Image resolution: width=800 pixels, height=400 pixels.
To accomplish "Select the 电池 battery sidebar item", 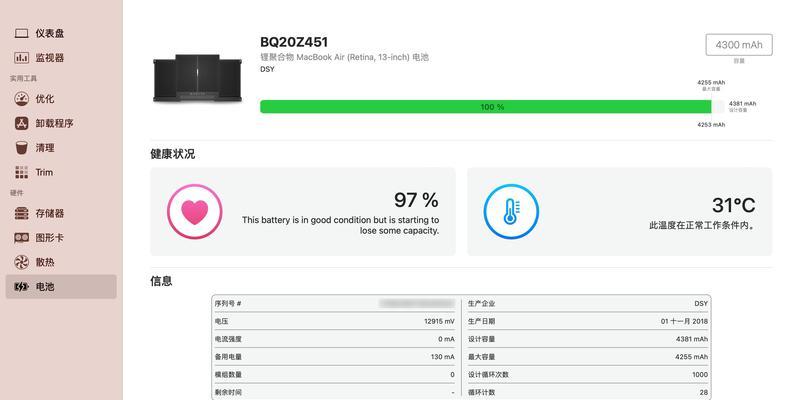I will click(x=61, y=287).
